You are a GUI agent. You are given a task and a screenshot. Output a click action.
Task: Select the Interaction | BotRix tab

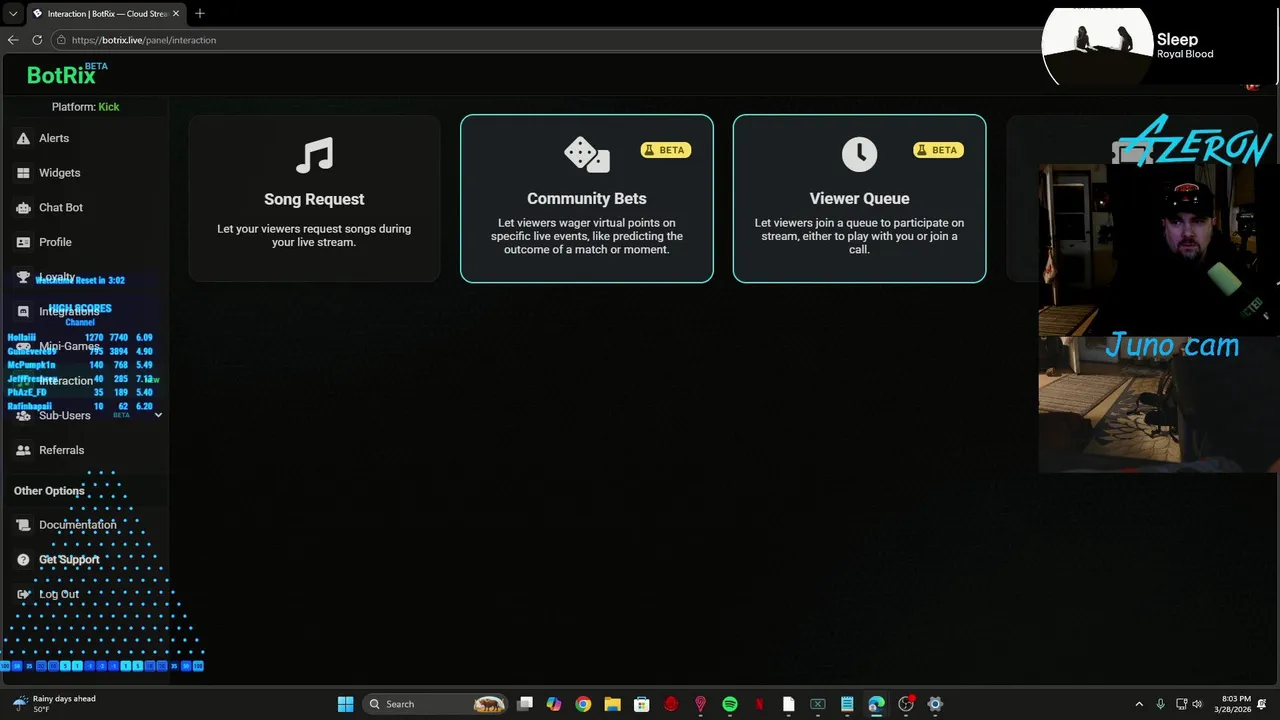(x=106, y=14)
